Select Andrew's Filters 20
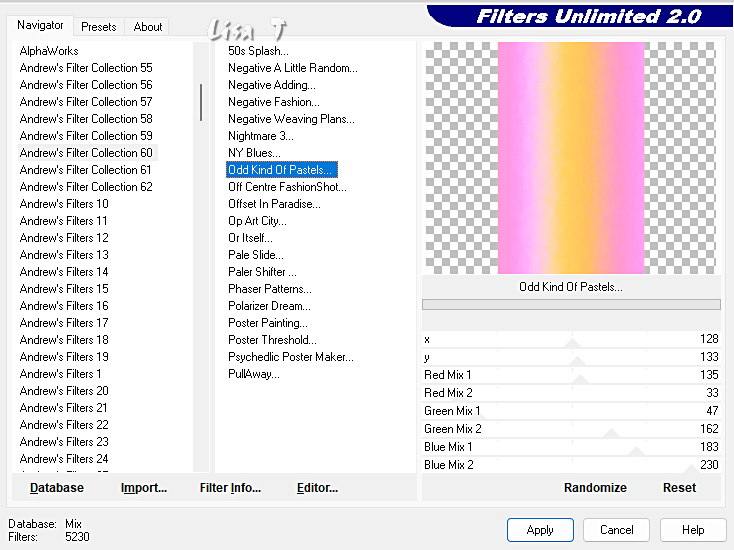Image resolution: width=734 pixels, height=550 pixels. click(x=64, y=391)
